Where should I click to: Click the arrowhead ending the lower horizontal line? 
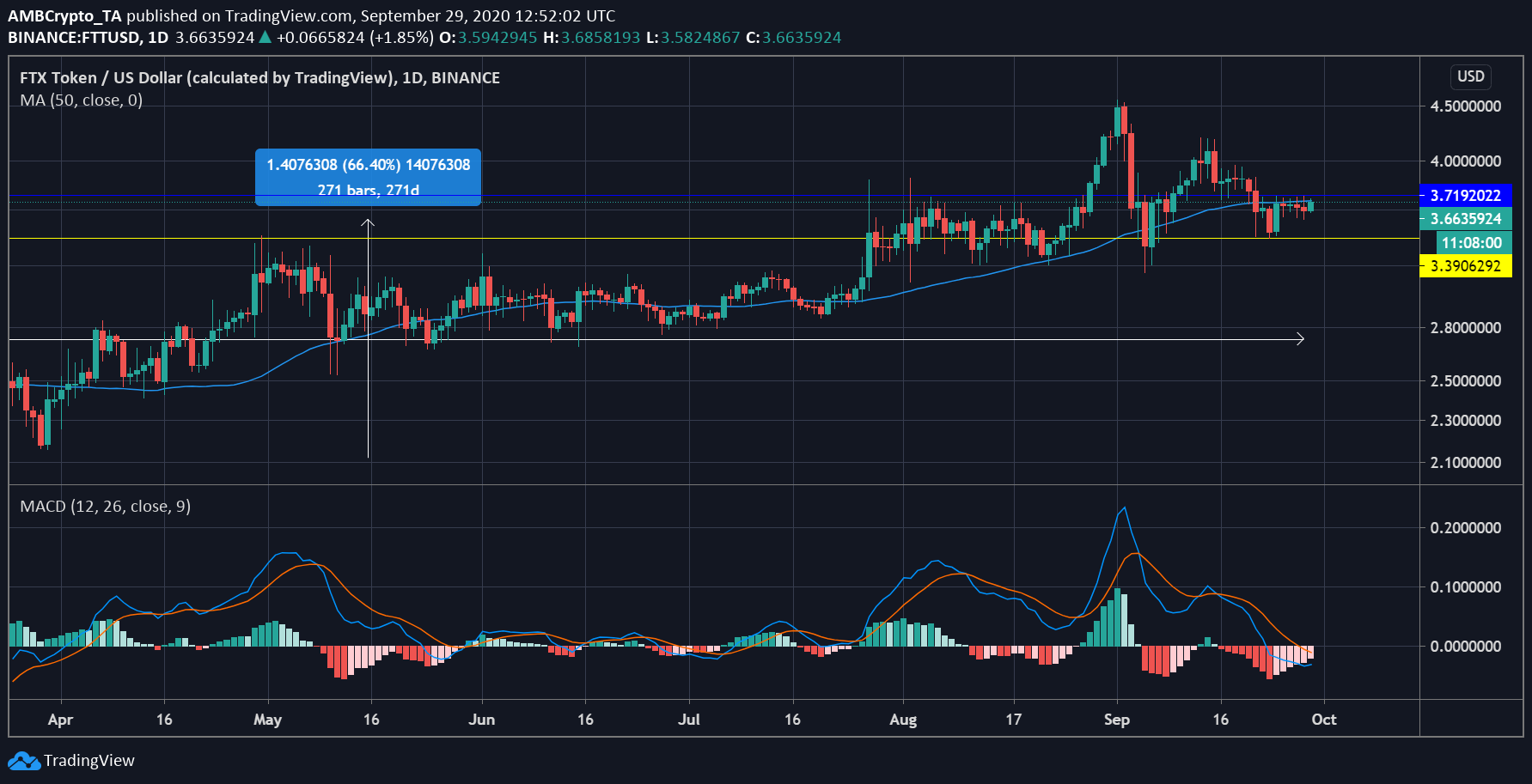(1300, 339)
